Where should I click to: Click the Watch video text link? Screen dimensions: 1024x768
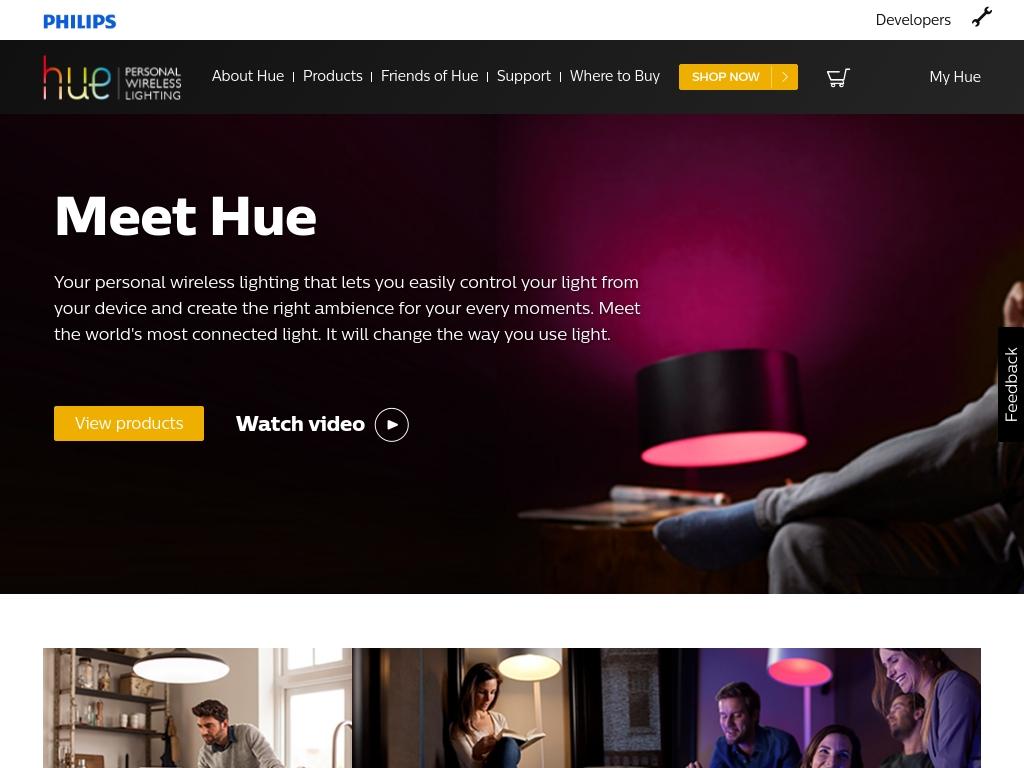tap(300, 424)
